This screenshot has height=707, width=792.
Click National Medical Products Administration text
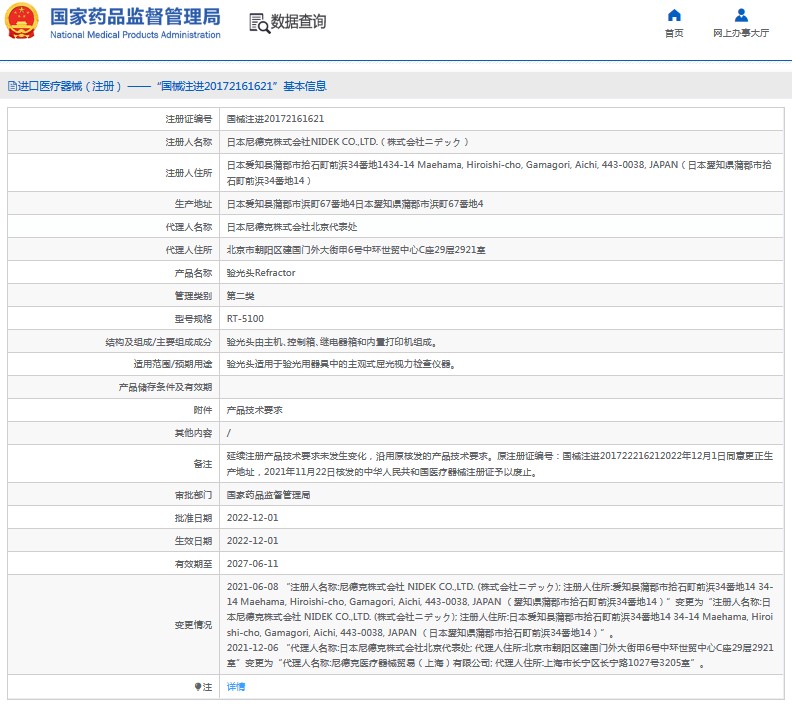(134, 35)
